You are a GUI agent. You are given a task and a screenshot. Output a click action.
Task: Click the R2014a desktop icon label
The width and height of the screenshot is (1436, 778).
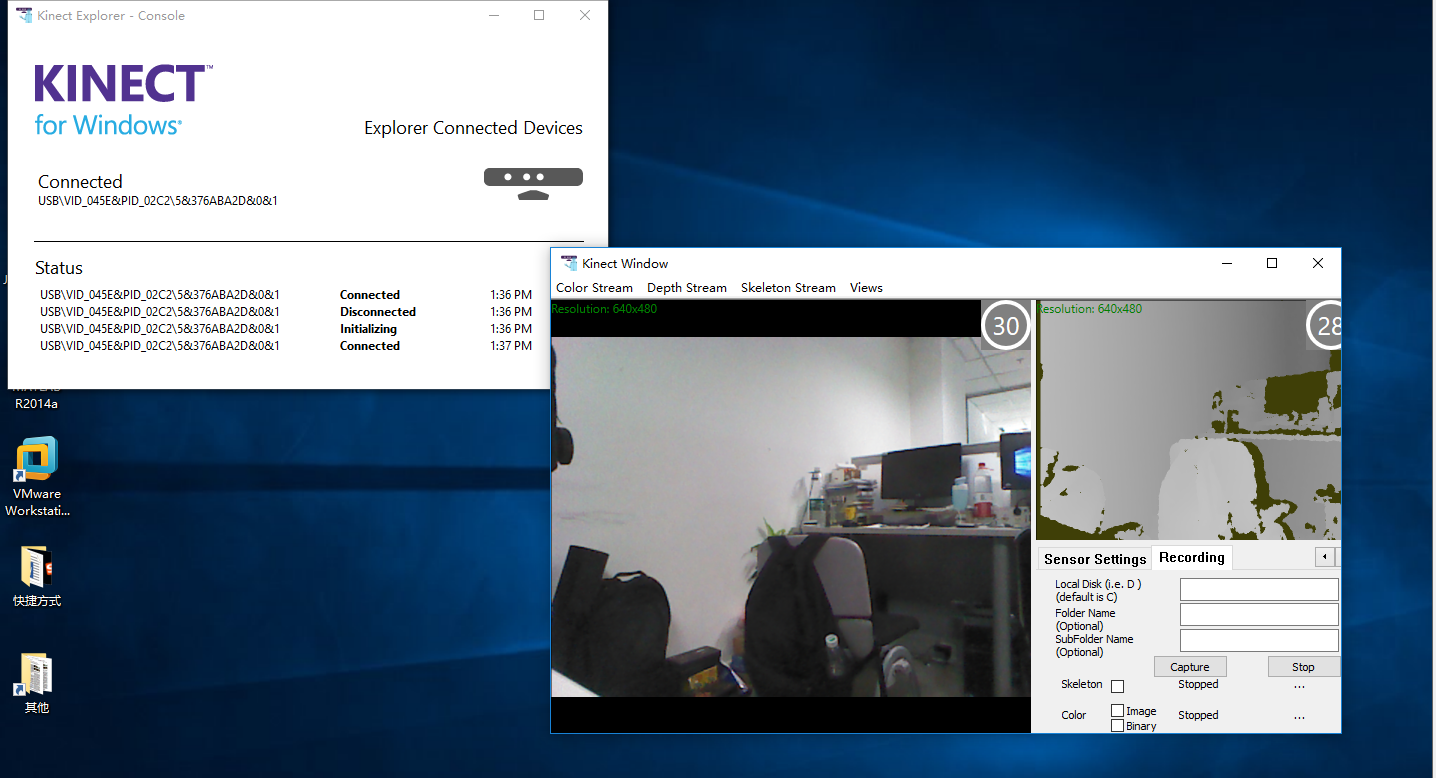(36, 404)
